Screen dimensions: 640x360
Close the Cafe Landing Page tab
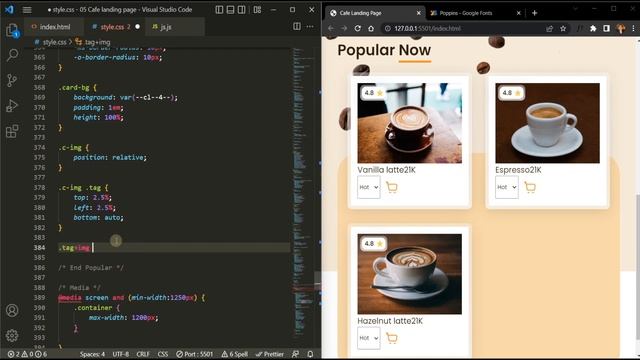click(418, 13)
